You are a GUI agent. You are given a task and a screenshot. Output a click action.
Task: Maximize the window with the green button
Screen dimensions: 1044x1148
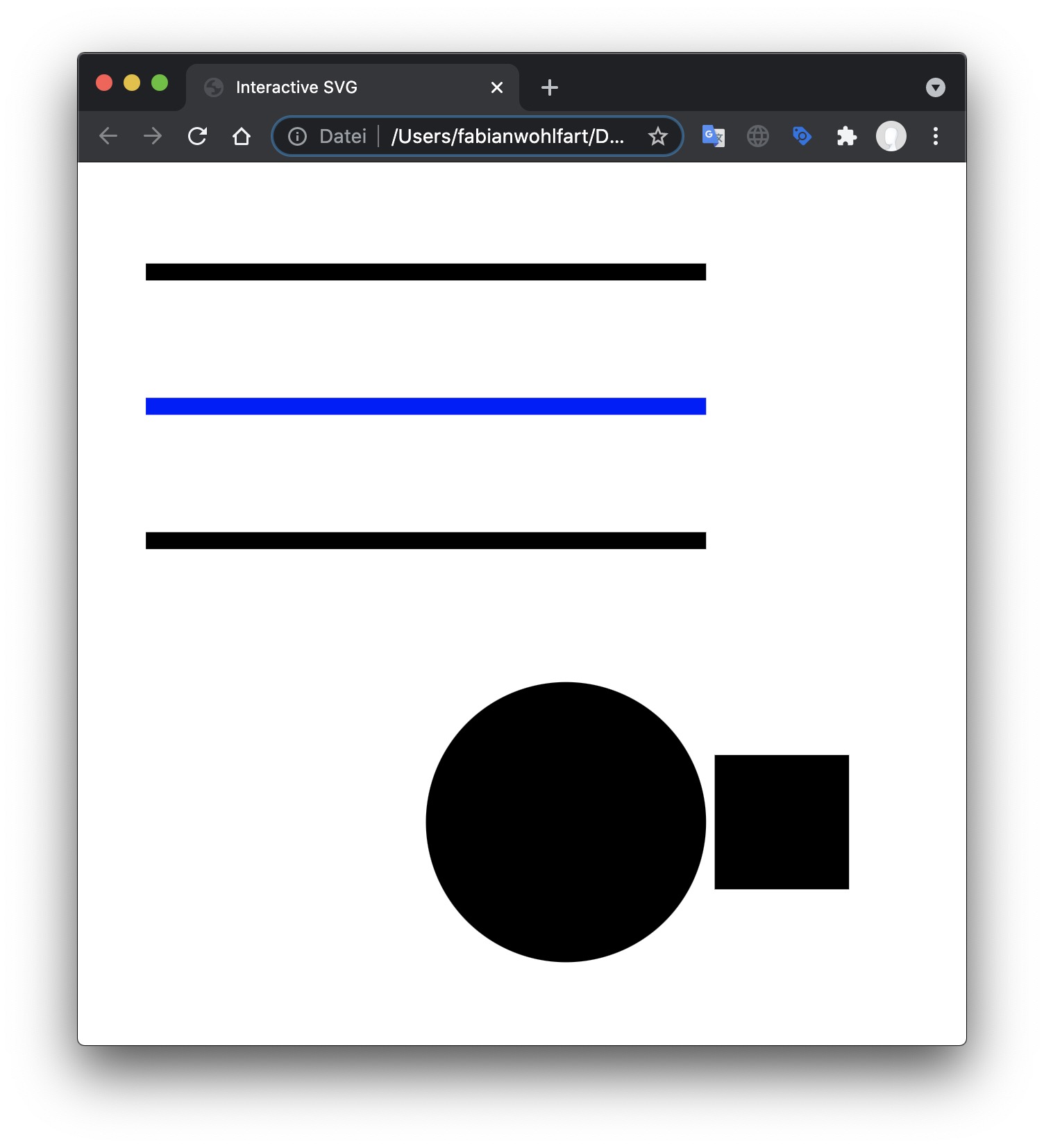coord(160,83)
